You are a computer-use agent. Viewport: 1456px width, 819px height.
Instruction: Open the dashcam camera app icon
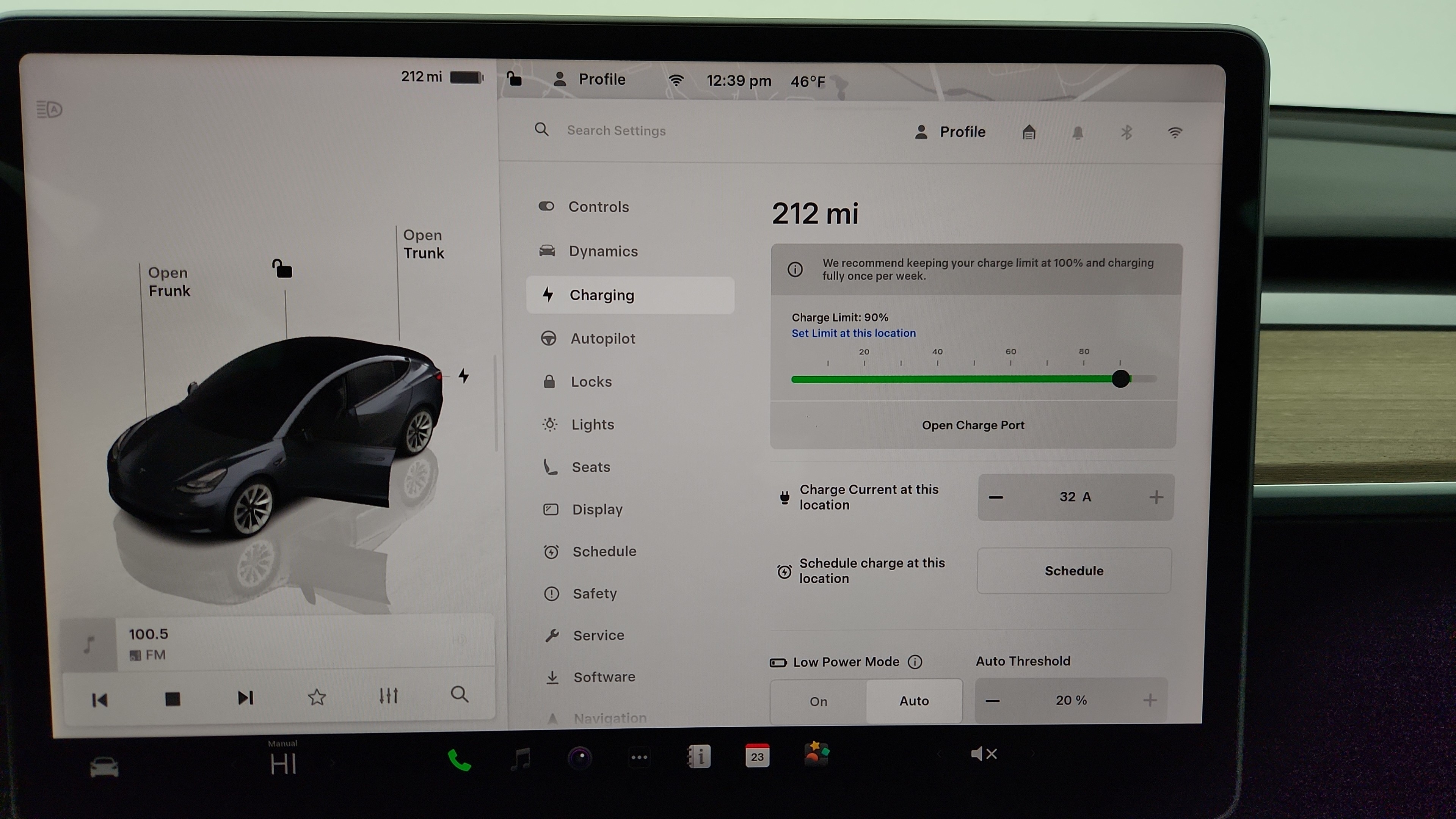580,757
